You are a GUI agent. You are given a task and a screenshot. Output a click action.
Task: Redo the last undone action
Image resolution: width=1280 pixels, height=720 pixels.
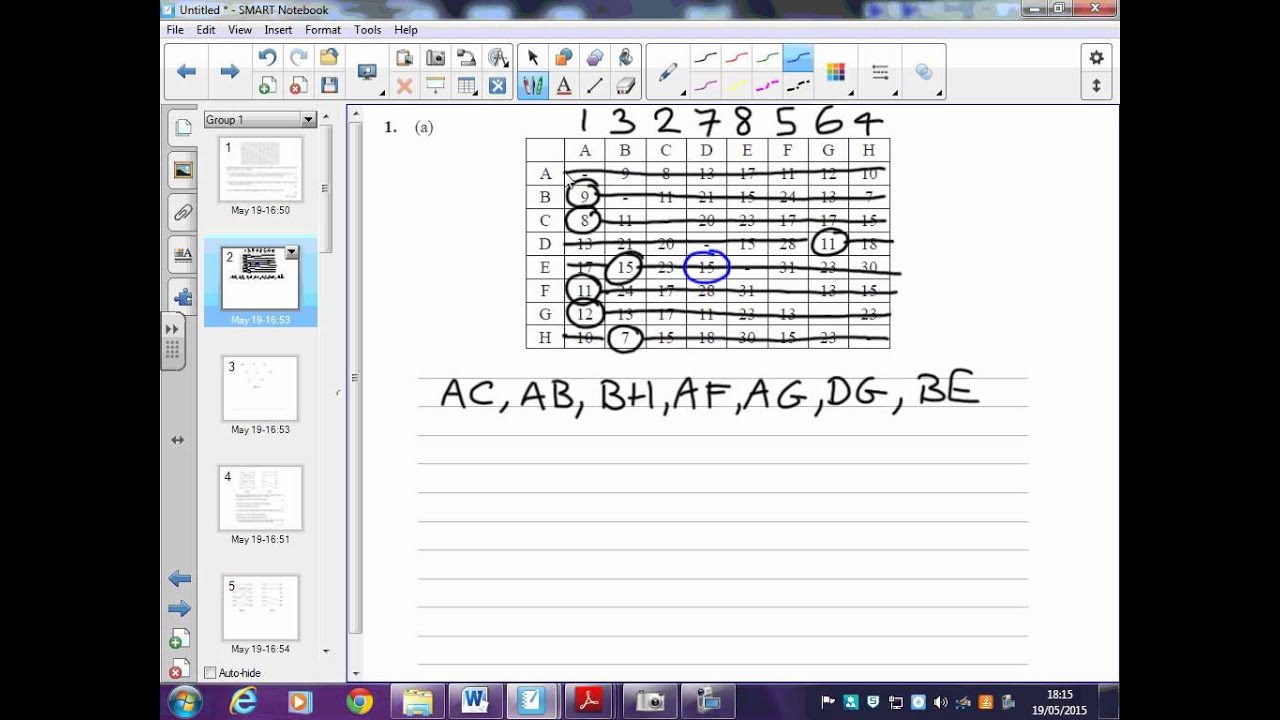[298, 57]
